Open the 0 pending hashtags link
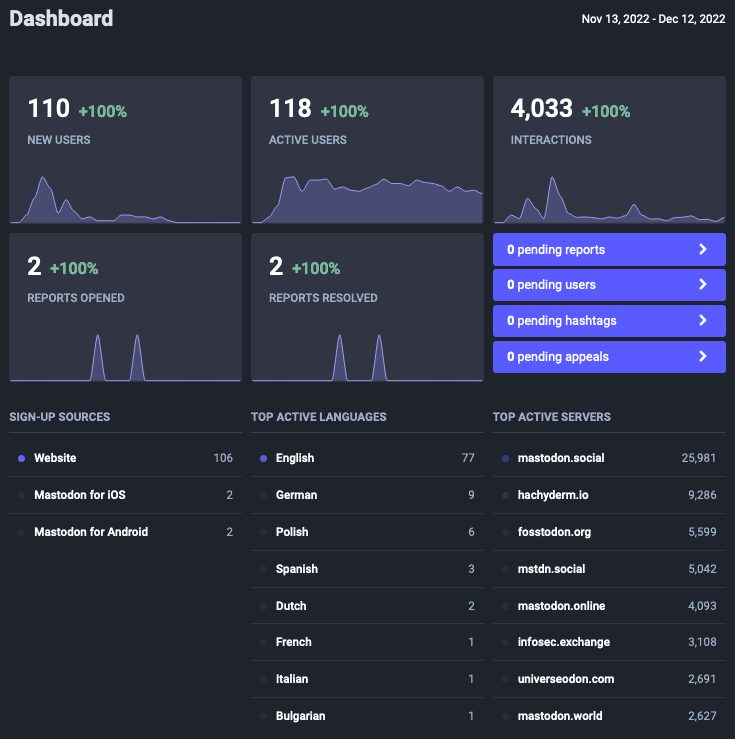The image size is (735, 739). (609, 321)
